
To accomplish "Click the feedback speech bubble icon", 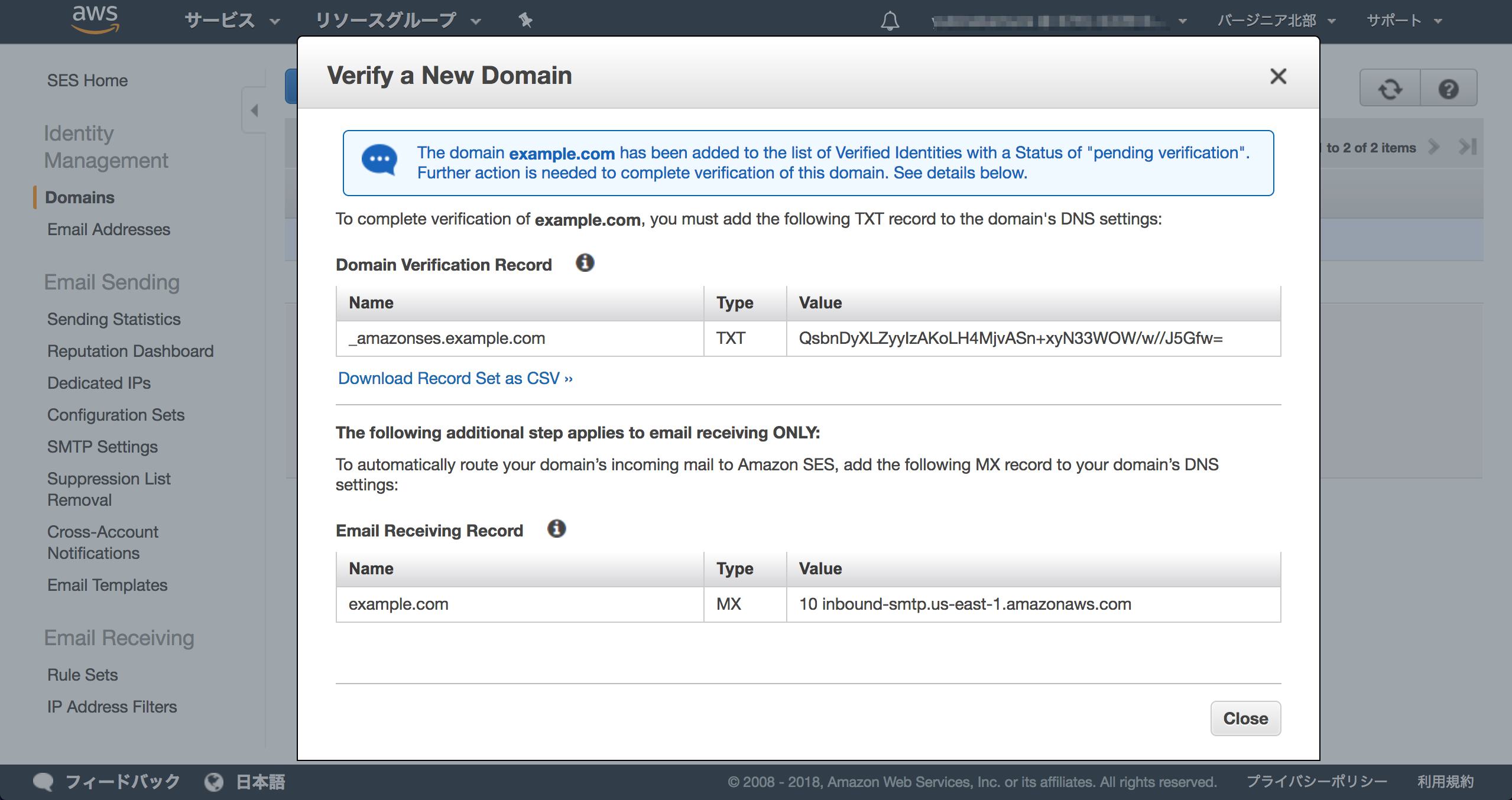I will click(x=43, y=782).
